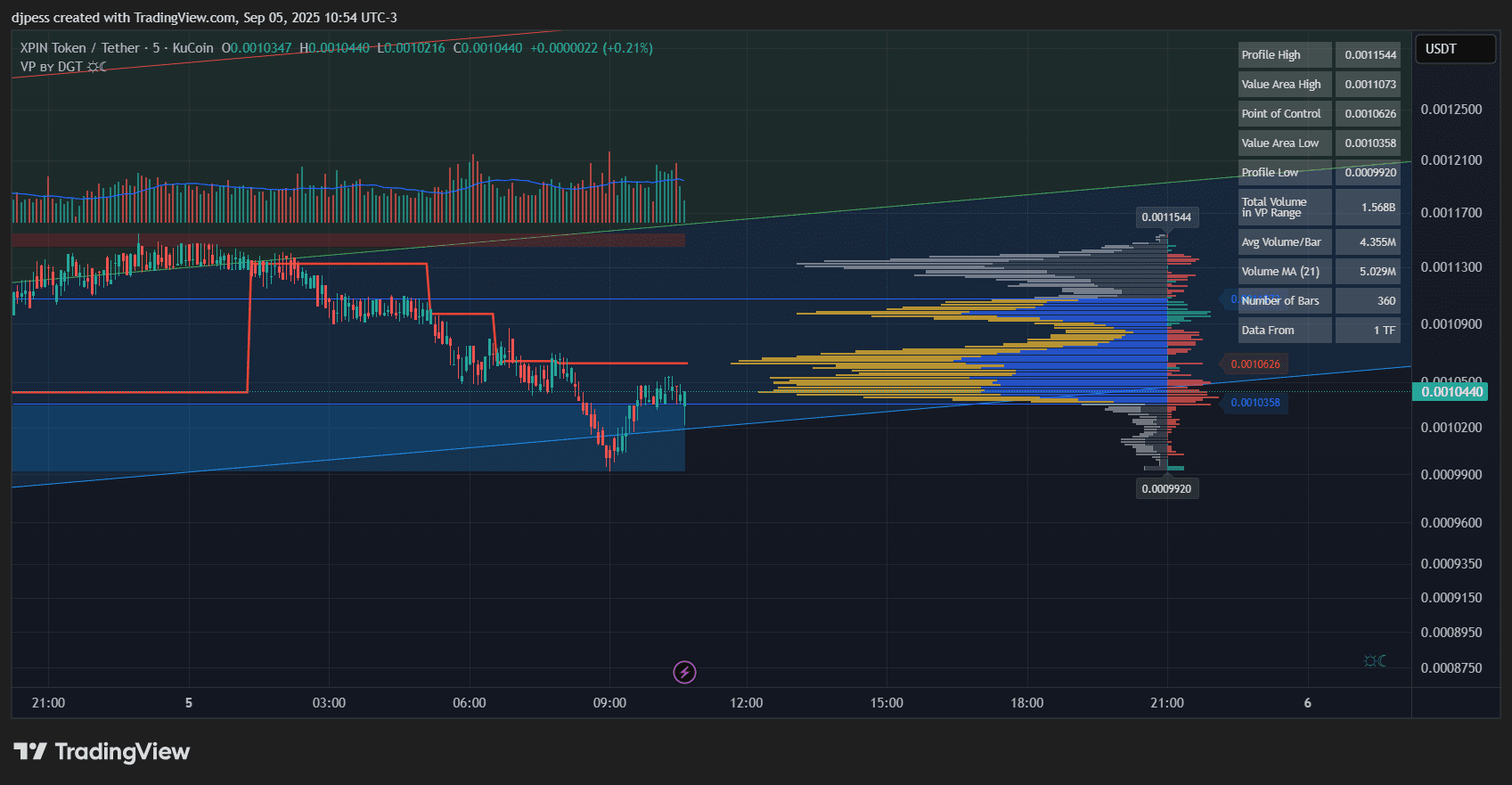Screen dimensions: 1512x785
Task: Click 0.0009600 on the price axis
Action: tap(1451, 522)
